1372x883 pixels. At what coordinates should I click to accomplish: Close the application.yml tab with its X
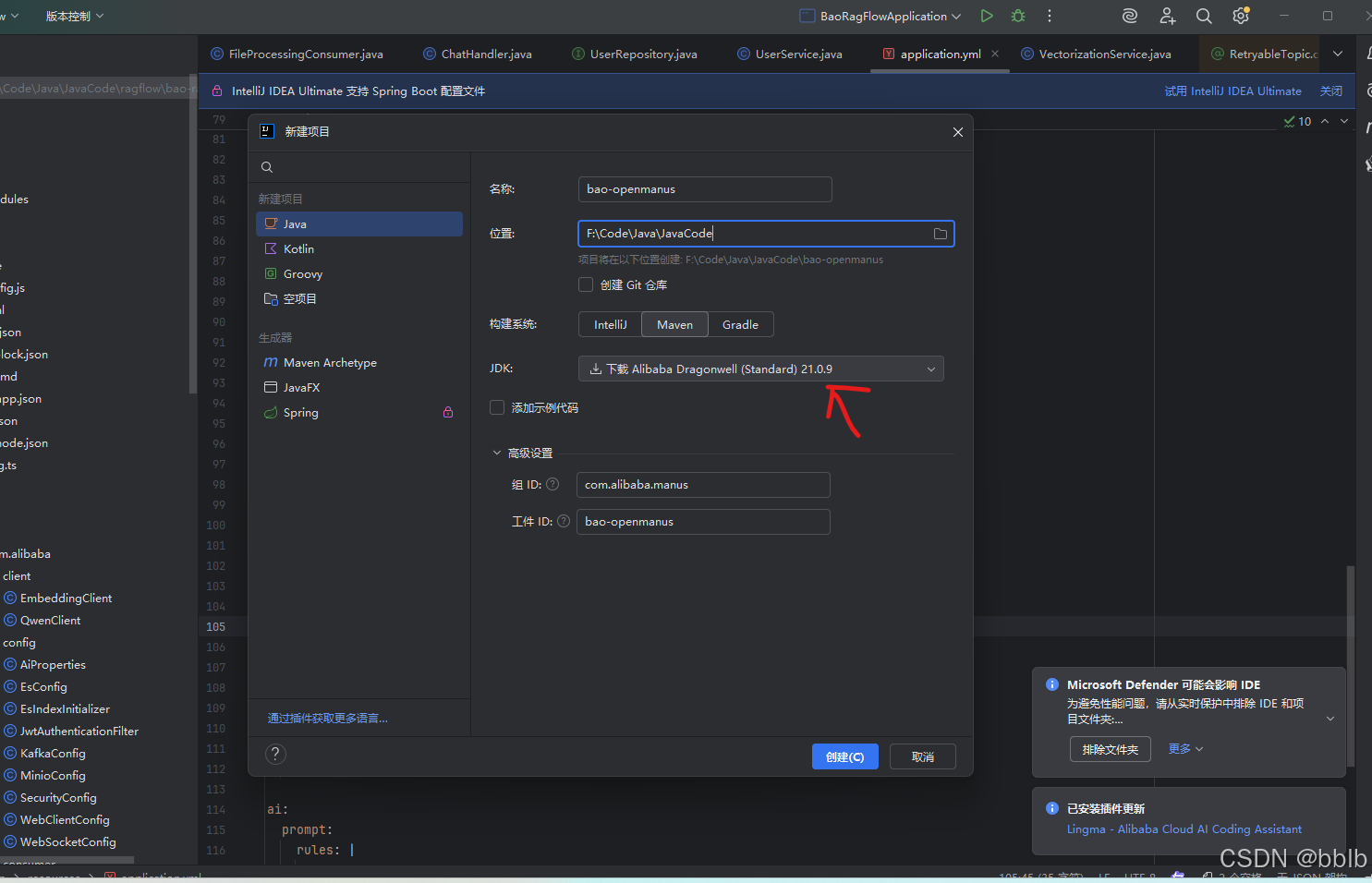[995, 54]
